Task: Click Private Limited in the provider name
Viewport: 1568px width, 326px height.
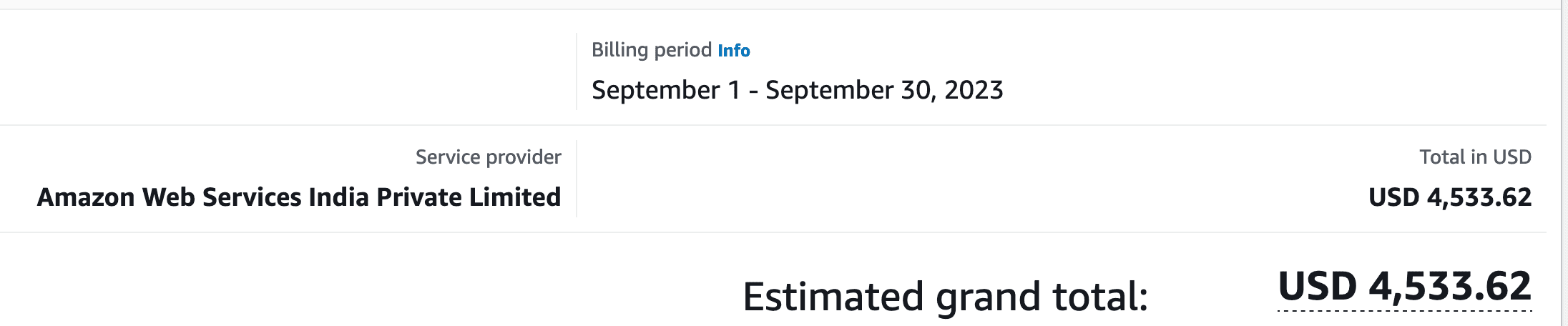Action: tap(469, 197)
